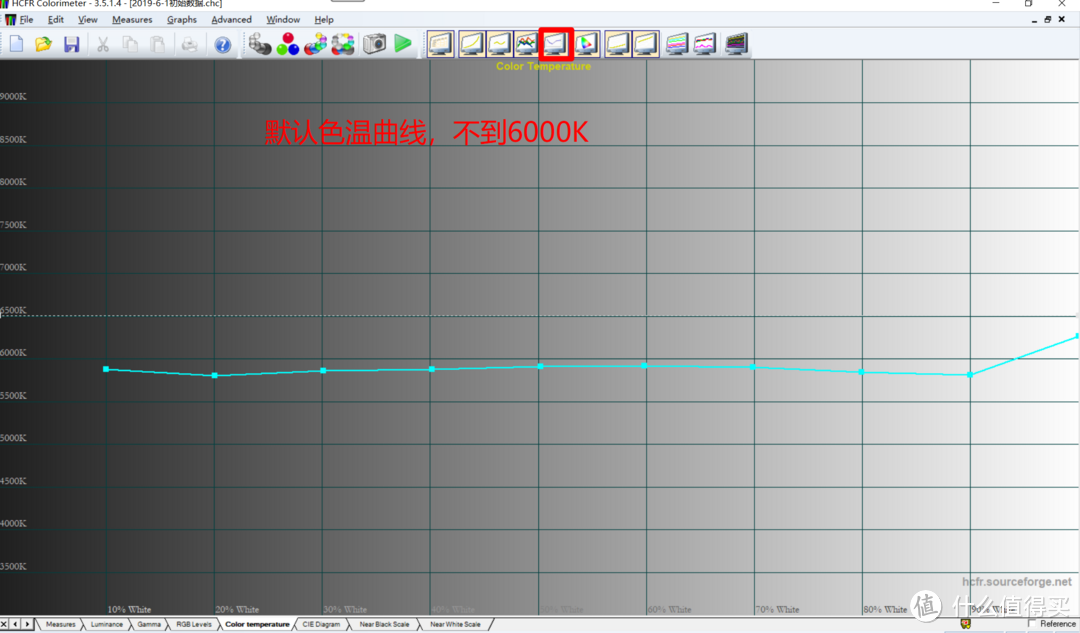The height and width of the screenshot is (633, 1080).
Task: Click the camera sensor icon
Action: (374, 44)
